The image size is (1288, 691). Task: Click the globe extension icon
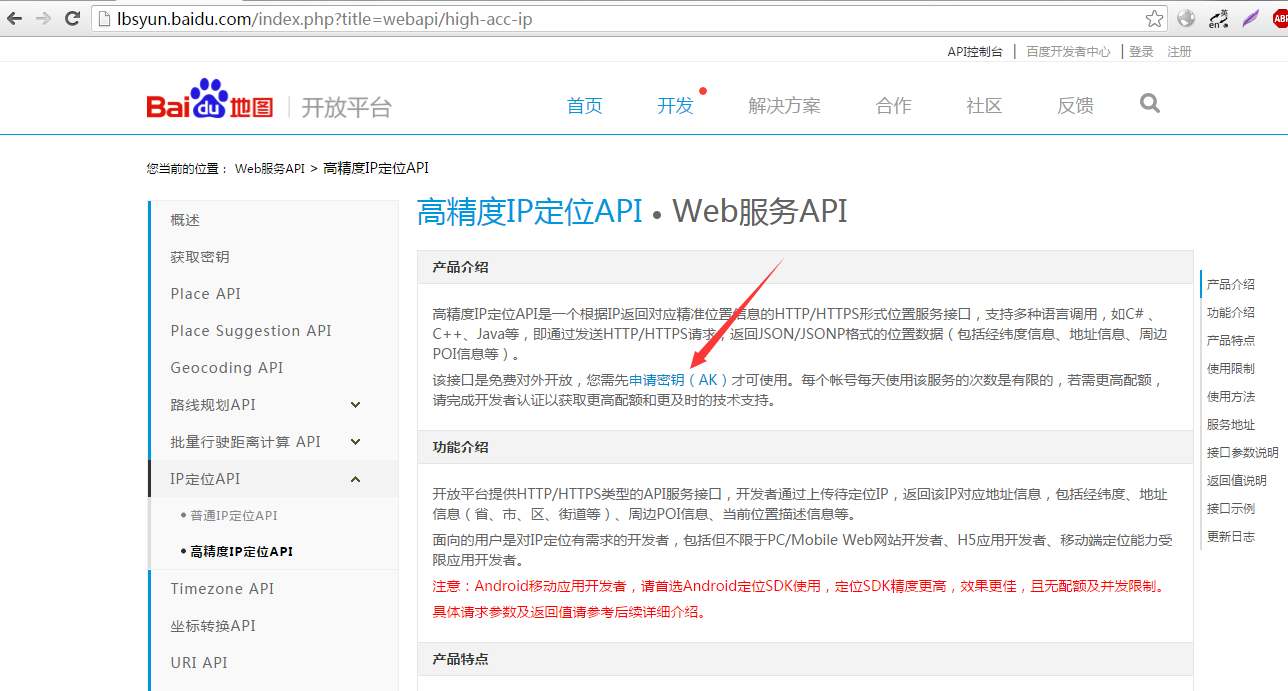tap(1186, 18)
